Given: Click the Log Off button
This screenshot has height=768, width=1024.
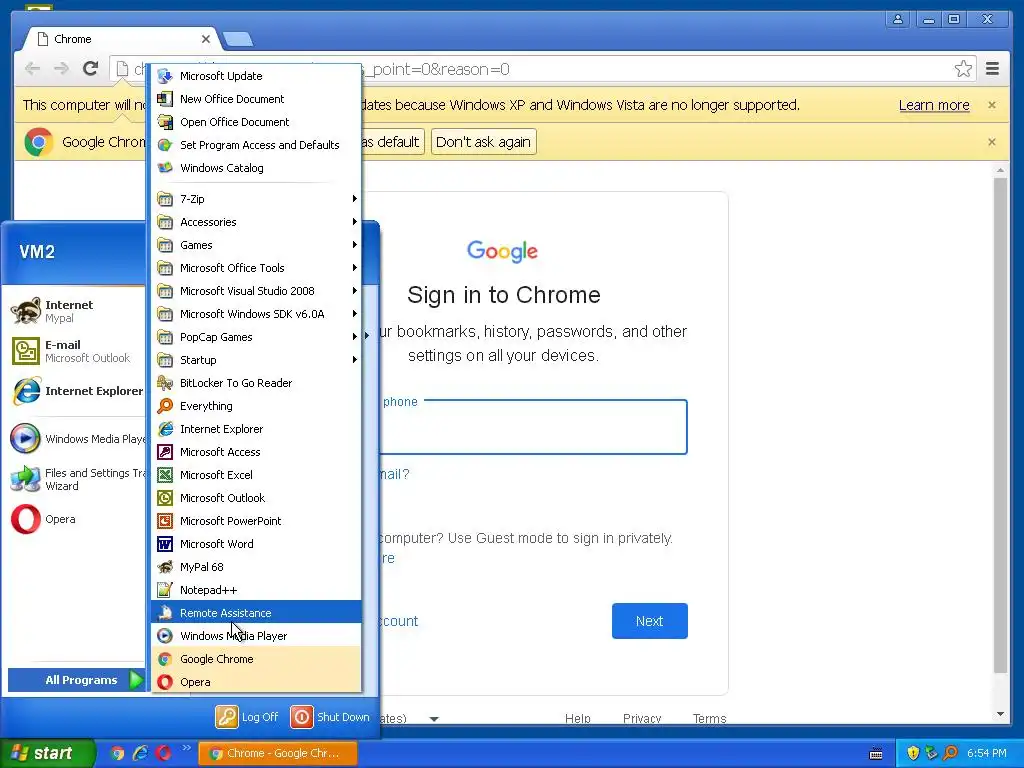Looking at the screenshot, I should point(248,716).
